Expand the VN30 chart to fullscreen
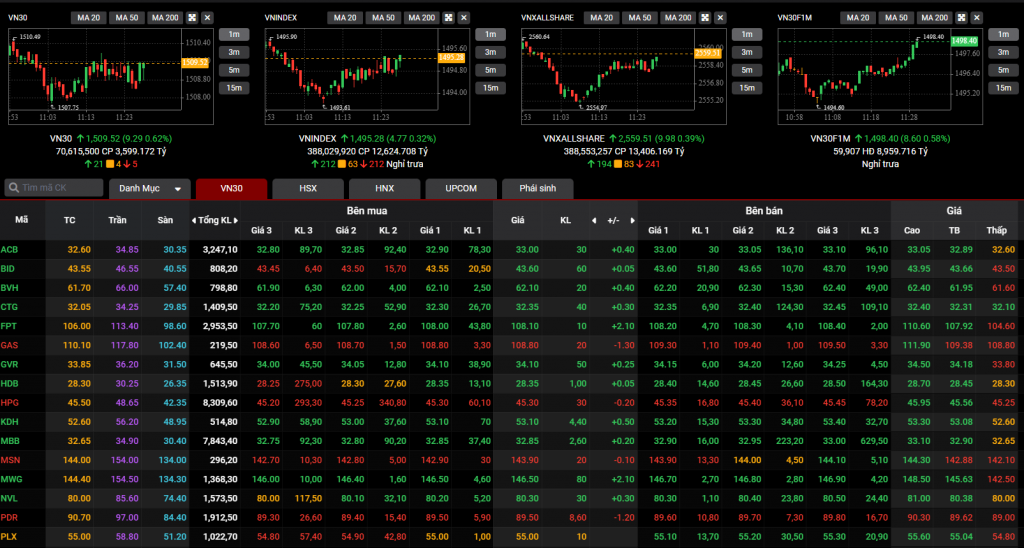The width and height of the screenshot is (1024, 548). [192, 18]
